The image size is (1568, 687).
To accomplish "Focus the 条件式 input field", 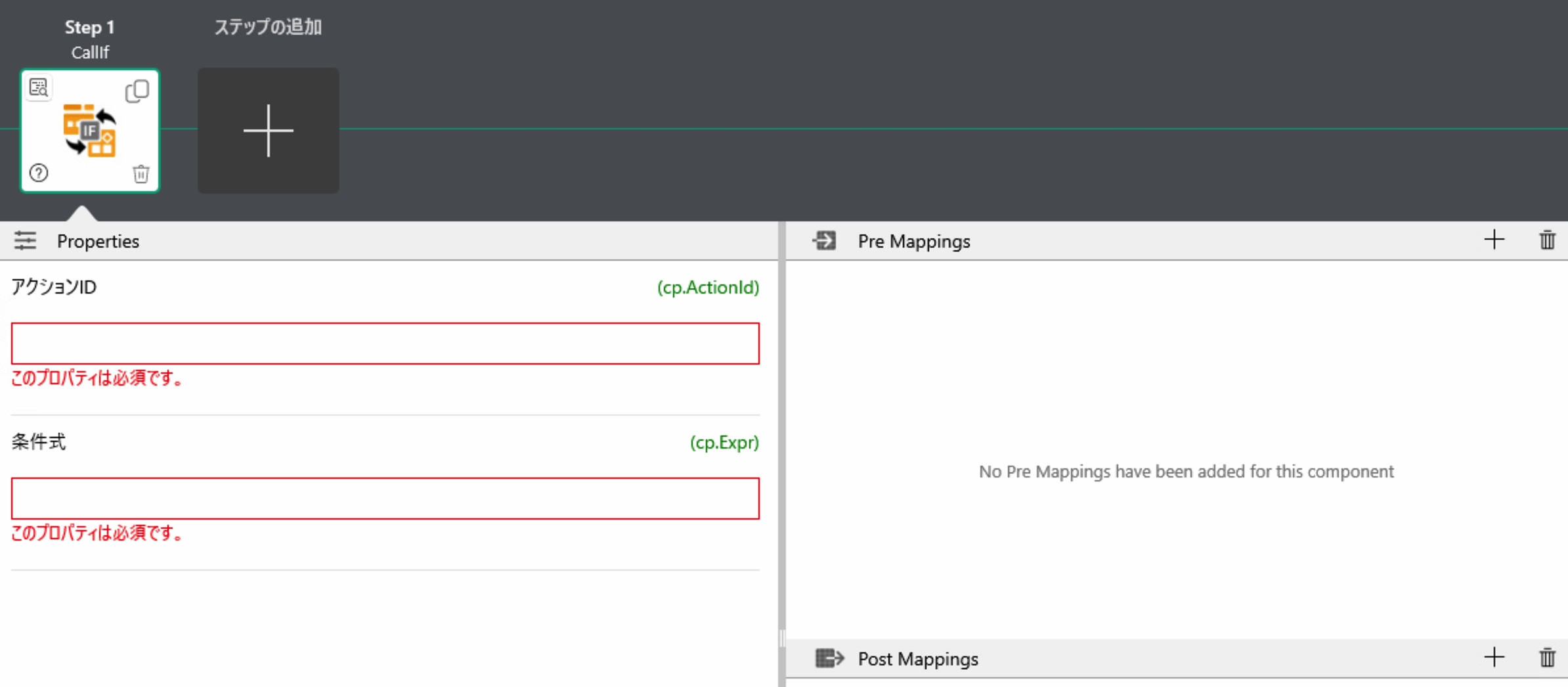I will point(385,499).
